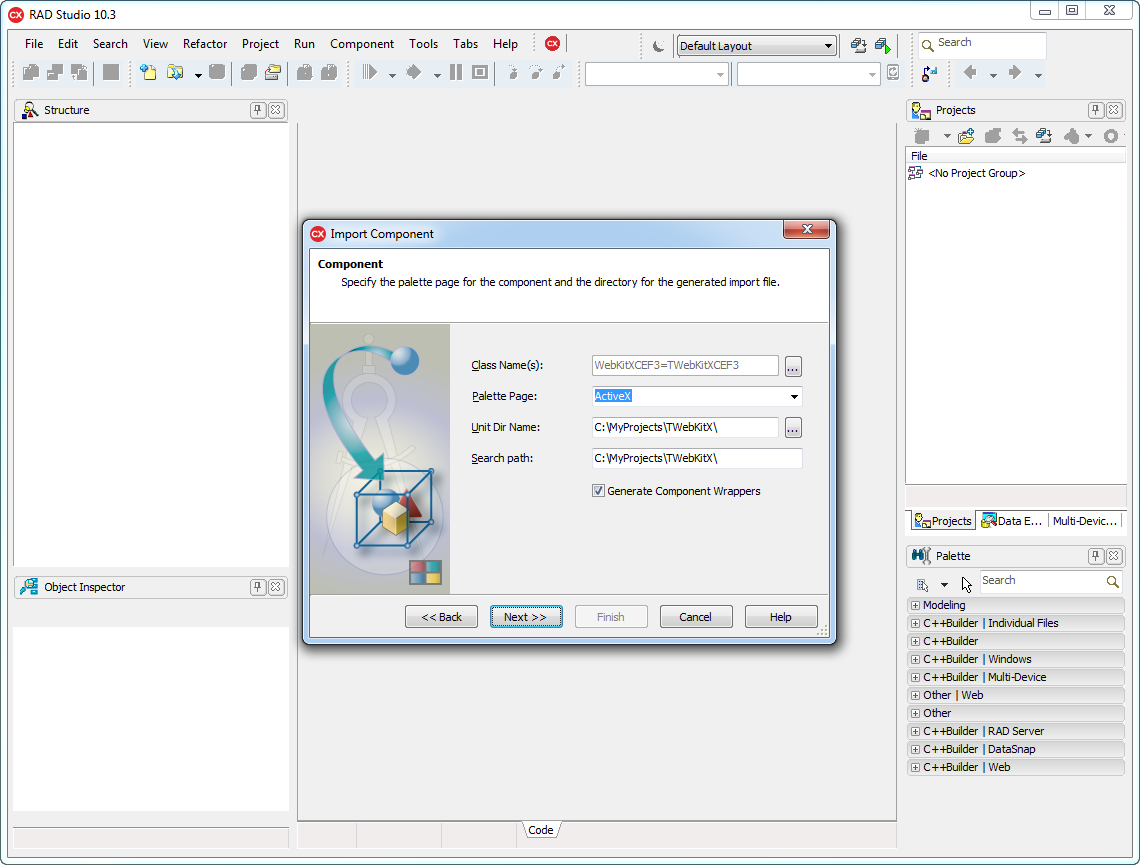Expand C++Builder | Individual Files category
This screenshot has width=1140, height=865.
[915, 623]
